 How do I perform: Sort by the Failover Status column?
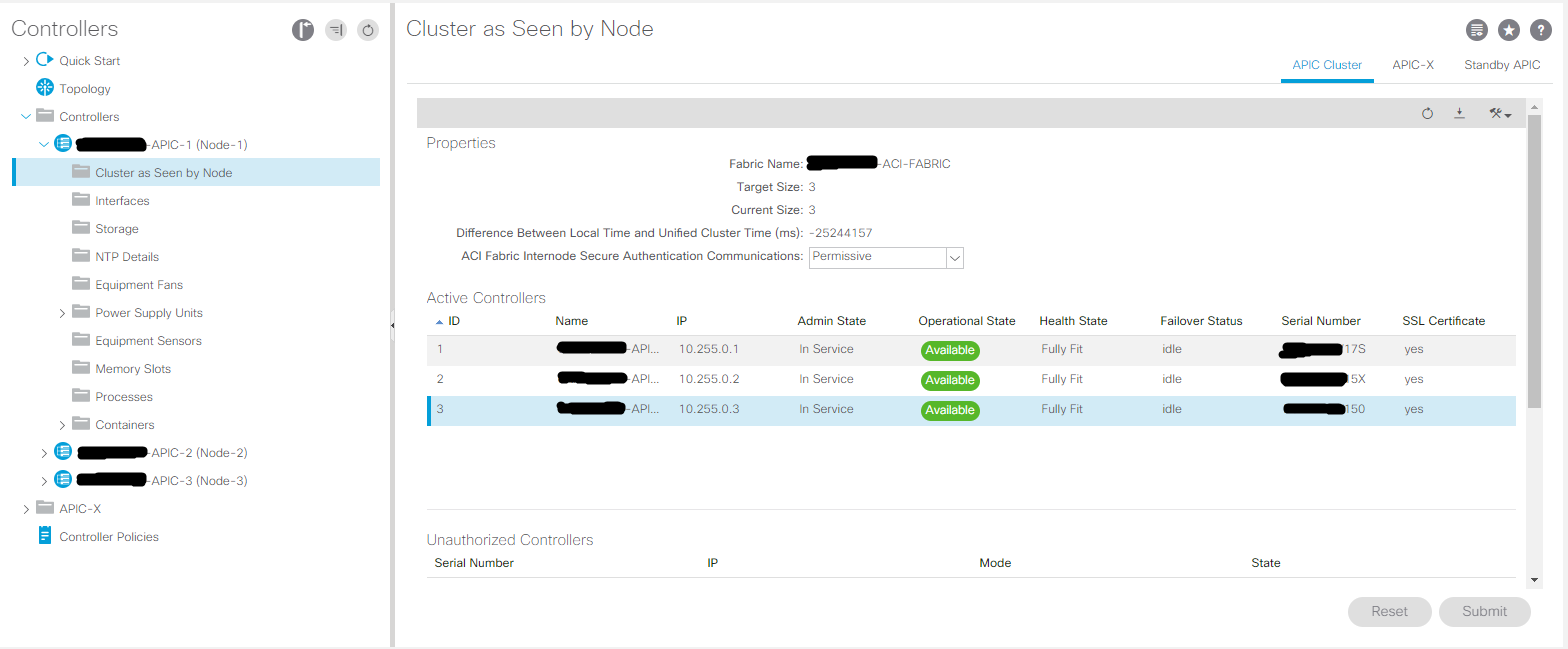point(1201,321)
